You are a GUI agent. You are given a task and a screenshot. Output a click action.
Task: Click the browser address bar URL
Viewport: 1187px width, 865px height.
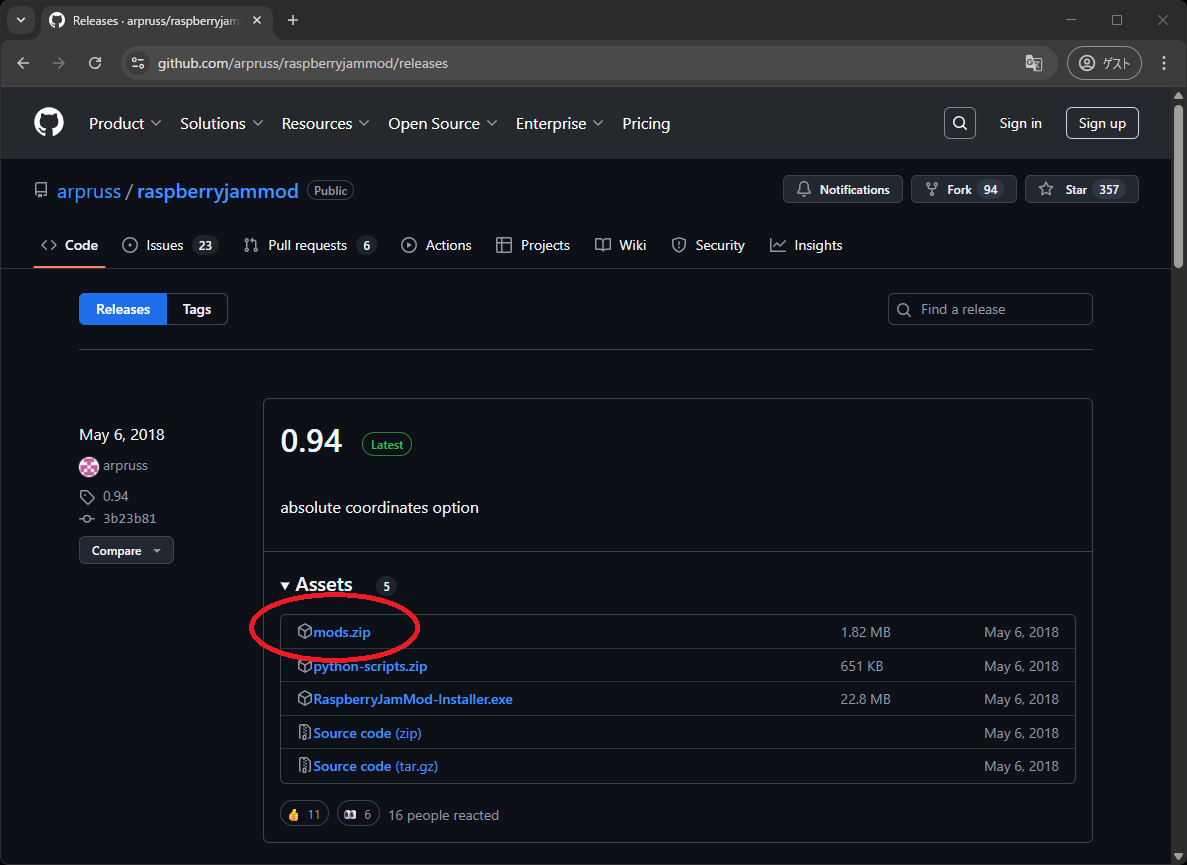click(x=303, y=64)
